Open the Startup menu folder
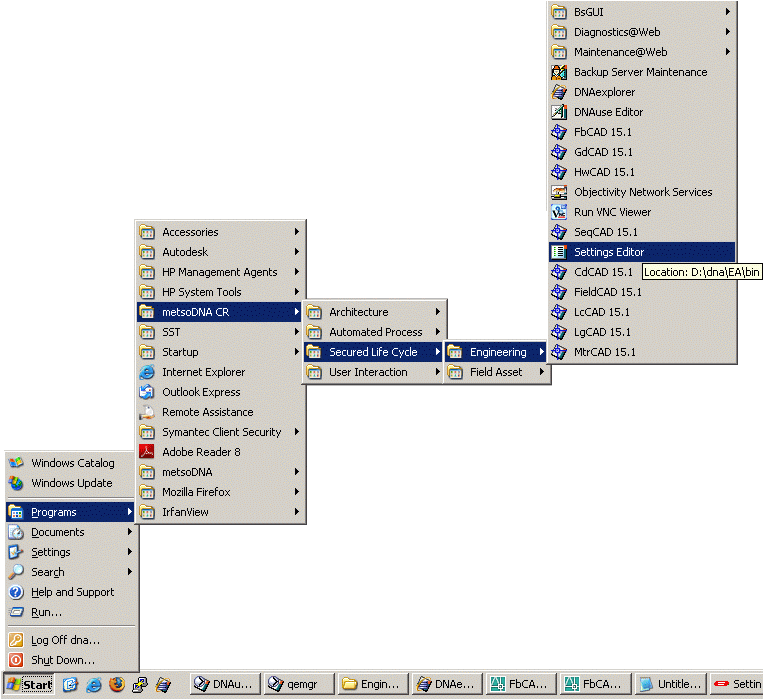764x699 pixels. 219,352
